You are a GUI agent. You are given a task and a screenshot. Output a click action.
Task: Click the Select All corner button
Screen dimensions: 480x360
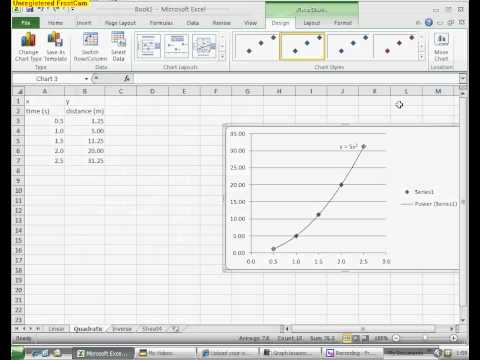[x=19, y=91]
